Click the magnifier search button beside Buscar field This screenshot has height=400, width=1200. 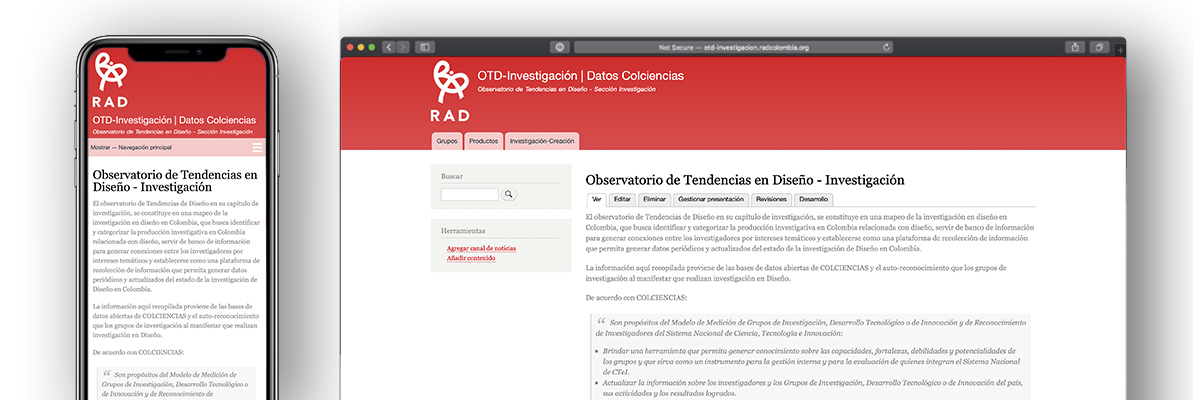tap(508, 194)
